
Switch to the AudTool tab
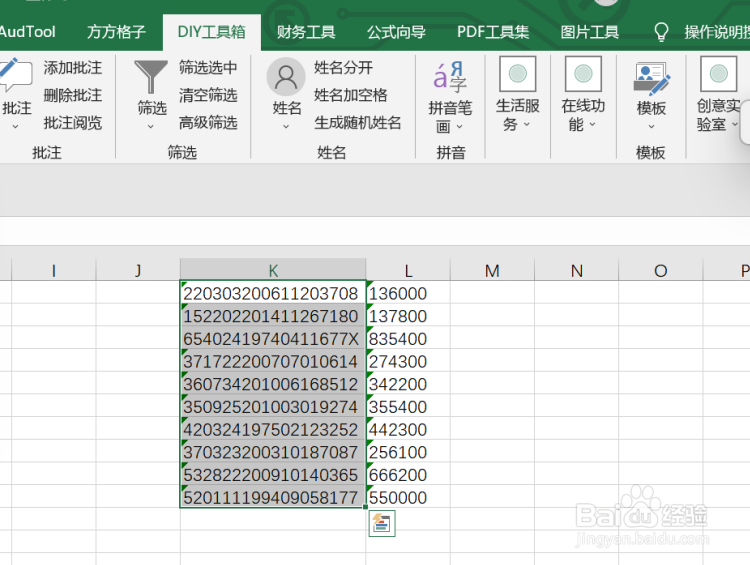(x=27, y=32)
